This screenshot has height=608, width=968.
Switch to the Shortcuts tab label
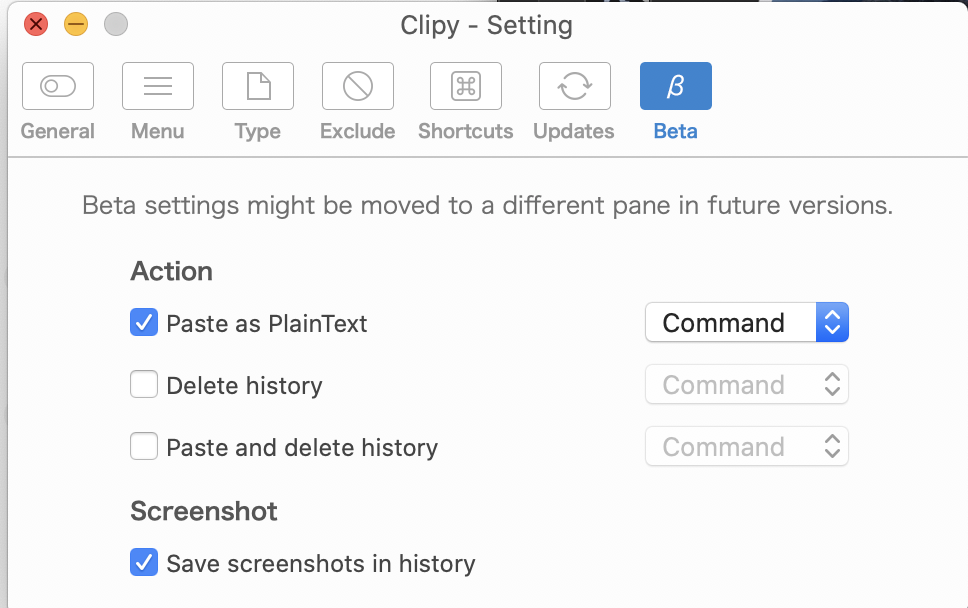tap(466, 131)
